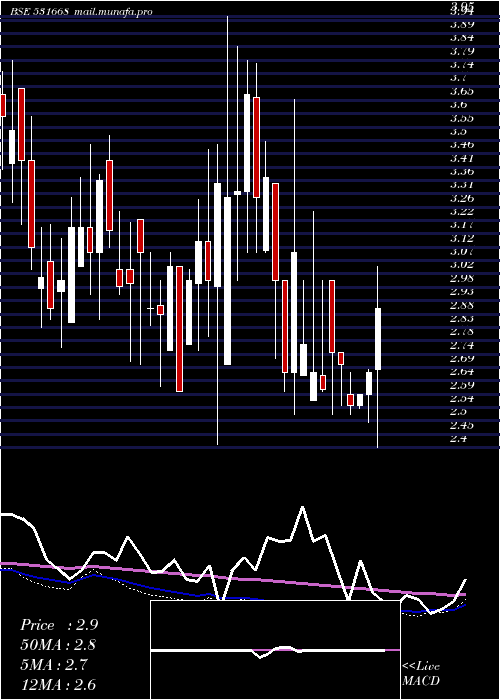Click the 3.46 price axis label
This screenshot has height=700, width=500.
[x=462, y=145]
